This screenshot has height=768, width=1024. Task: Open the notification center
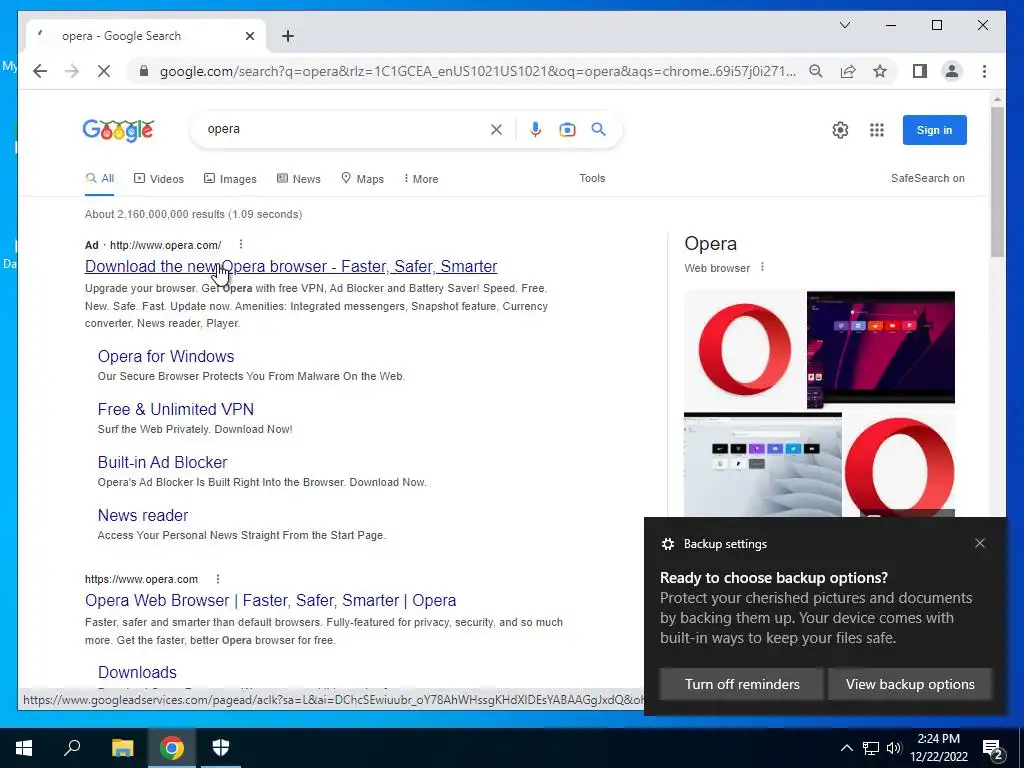point(994,749)
